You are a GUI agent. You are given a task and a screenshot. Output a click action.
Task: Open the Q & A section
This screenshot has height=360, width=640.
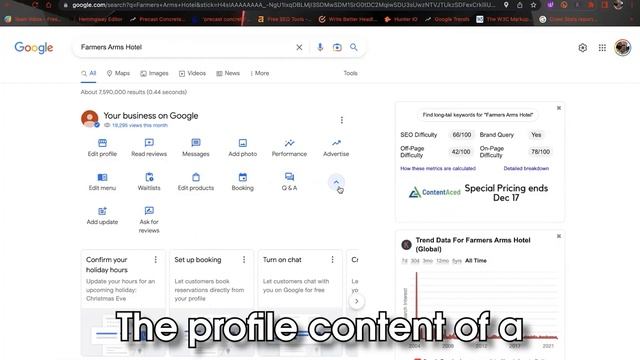(x=289, y=182)
